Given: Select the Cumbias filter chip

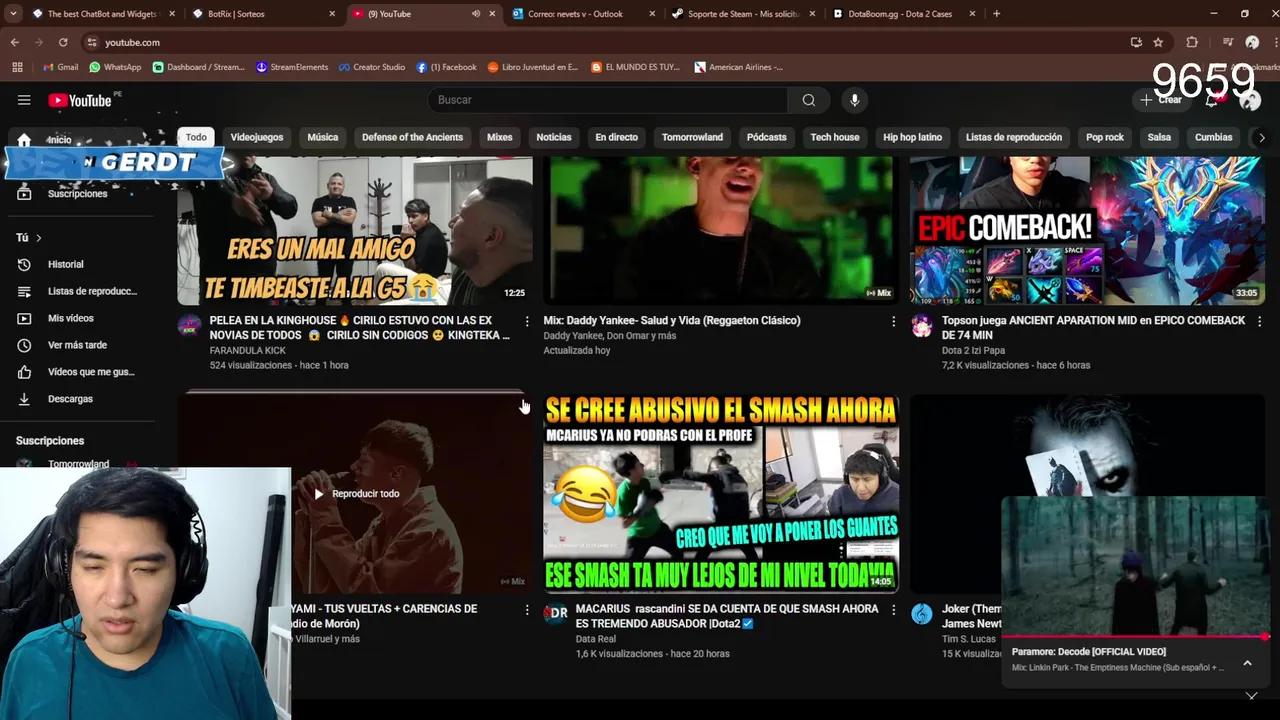Looking at the screenshot, I should pos(1213,137).
